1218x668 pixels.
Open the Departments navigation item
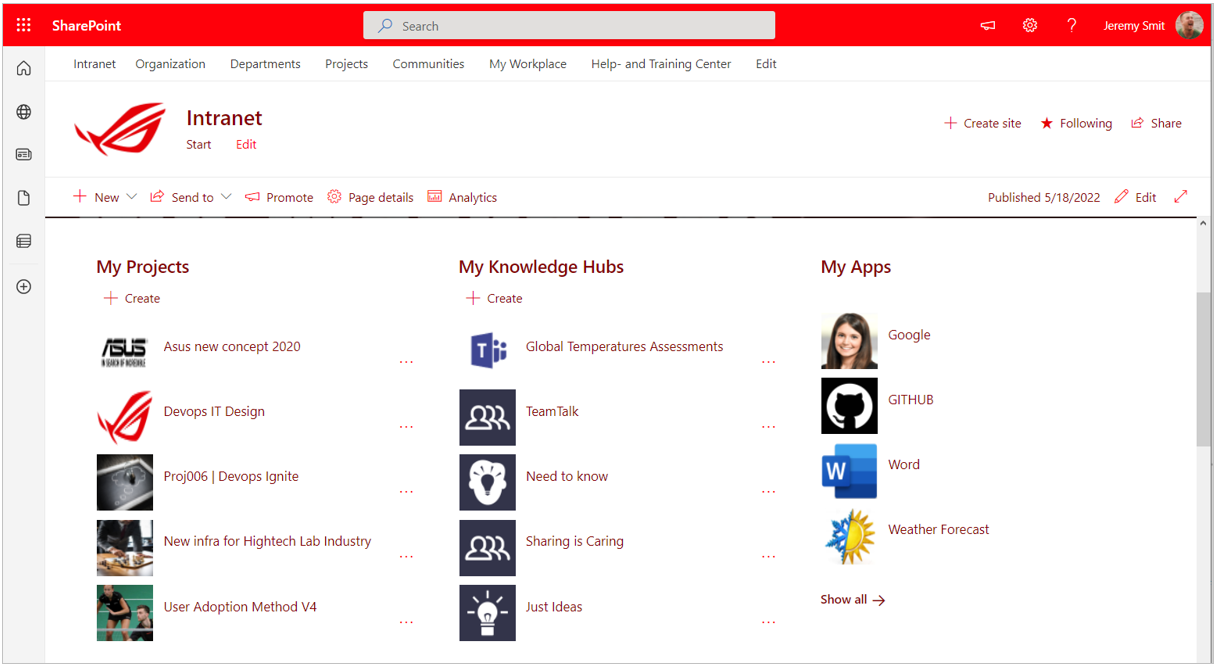click(x=265, y=64)
